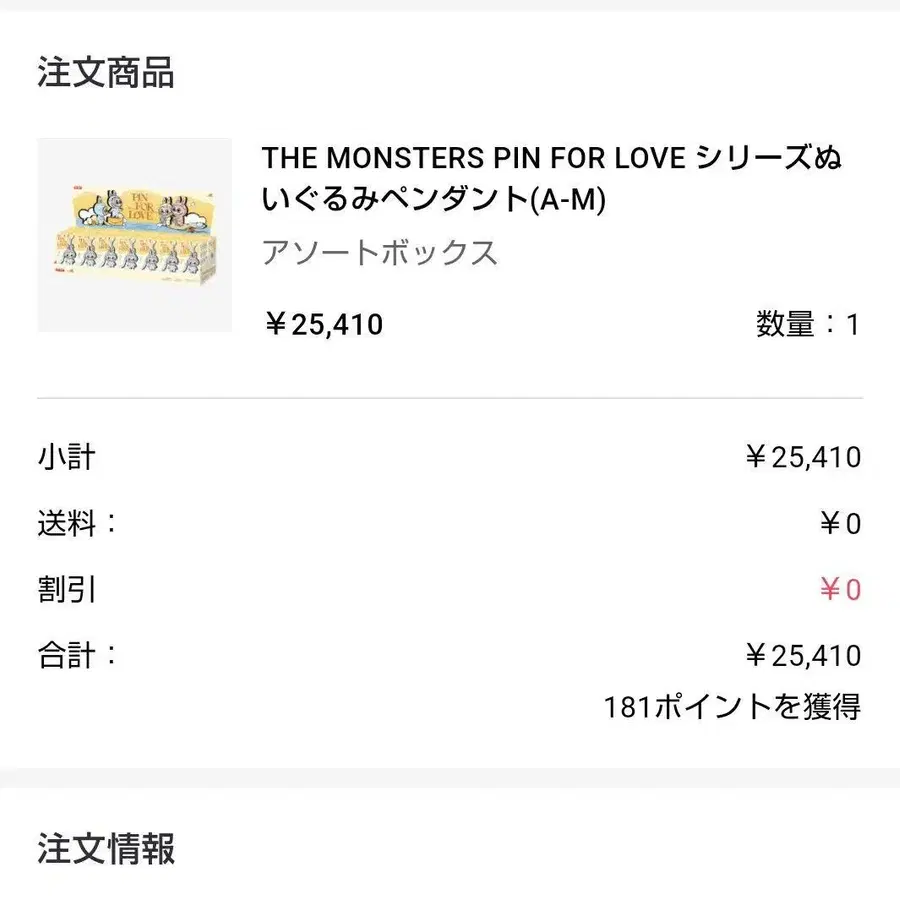The height and width of the screenshot is (900, 900).
Task: Click the THE MONSTERS PIN FOR LOVE title
Action: 552,178
